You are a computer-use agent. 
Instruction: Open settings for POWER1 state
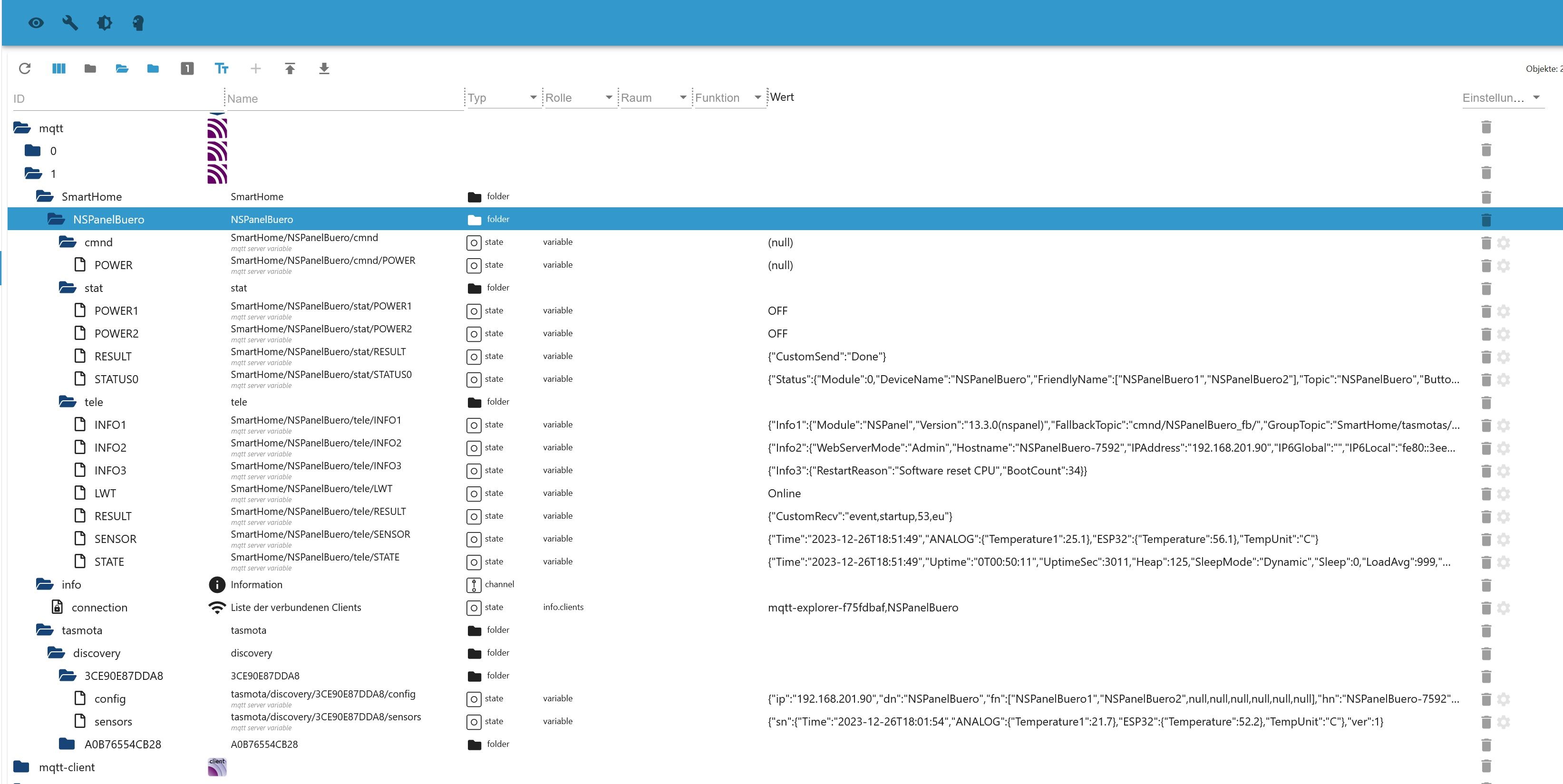[x=1503, y=310]
